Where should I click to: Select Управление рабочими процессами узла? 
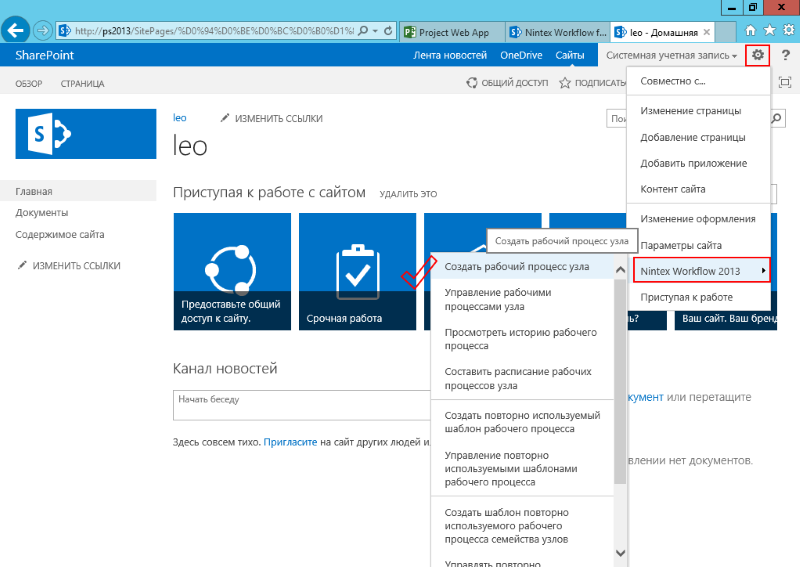[522, 299]
